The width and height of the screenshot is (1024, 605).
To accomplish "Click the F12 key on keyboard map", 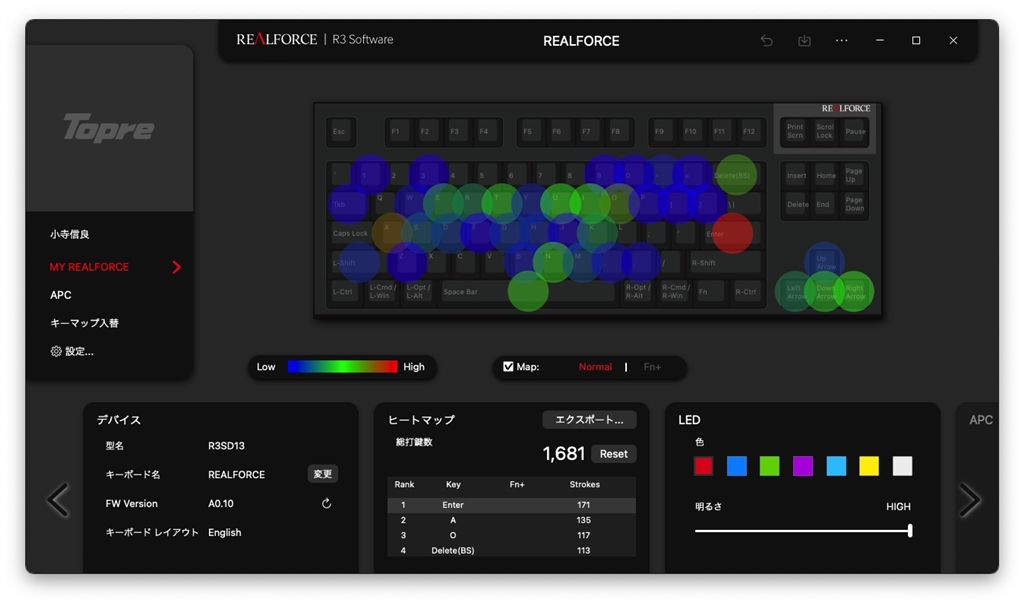I will [749, 131].
